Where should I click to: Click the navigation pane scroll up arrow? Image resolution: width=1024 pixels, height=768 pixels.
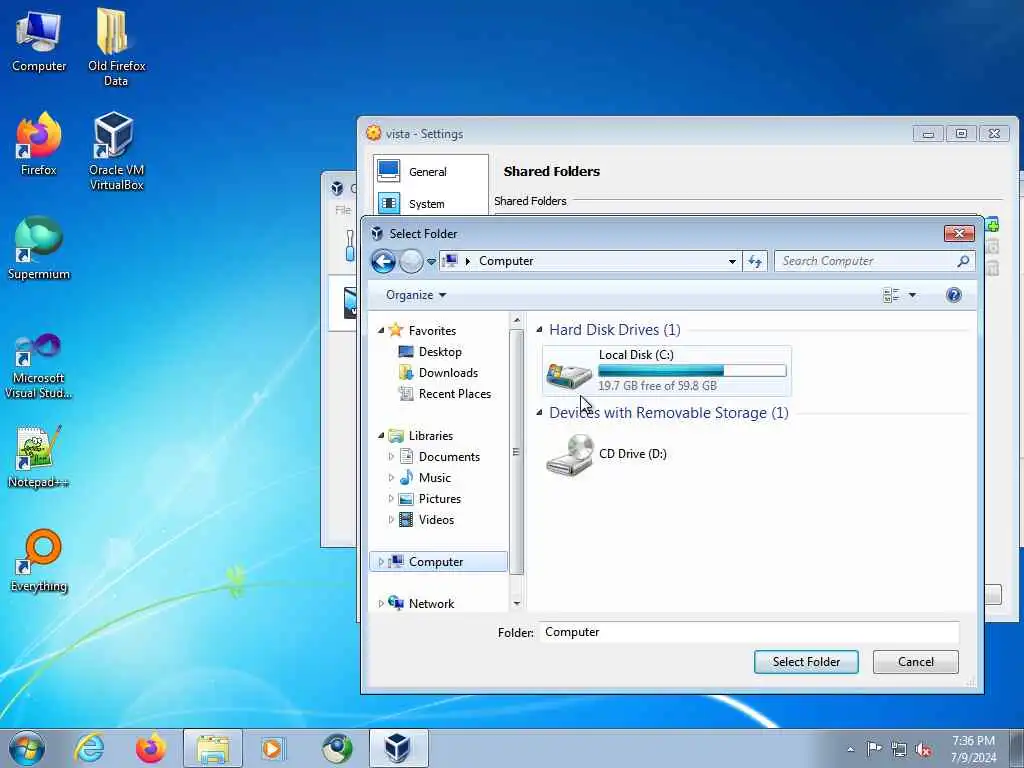[517, 320]
